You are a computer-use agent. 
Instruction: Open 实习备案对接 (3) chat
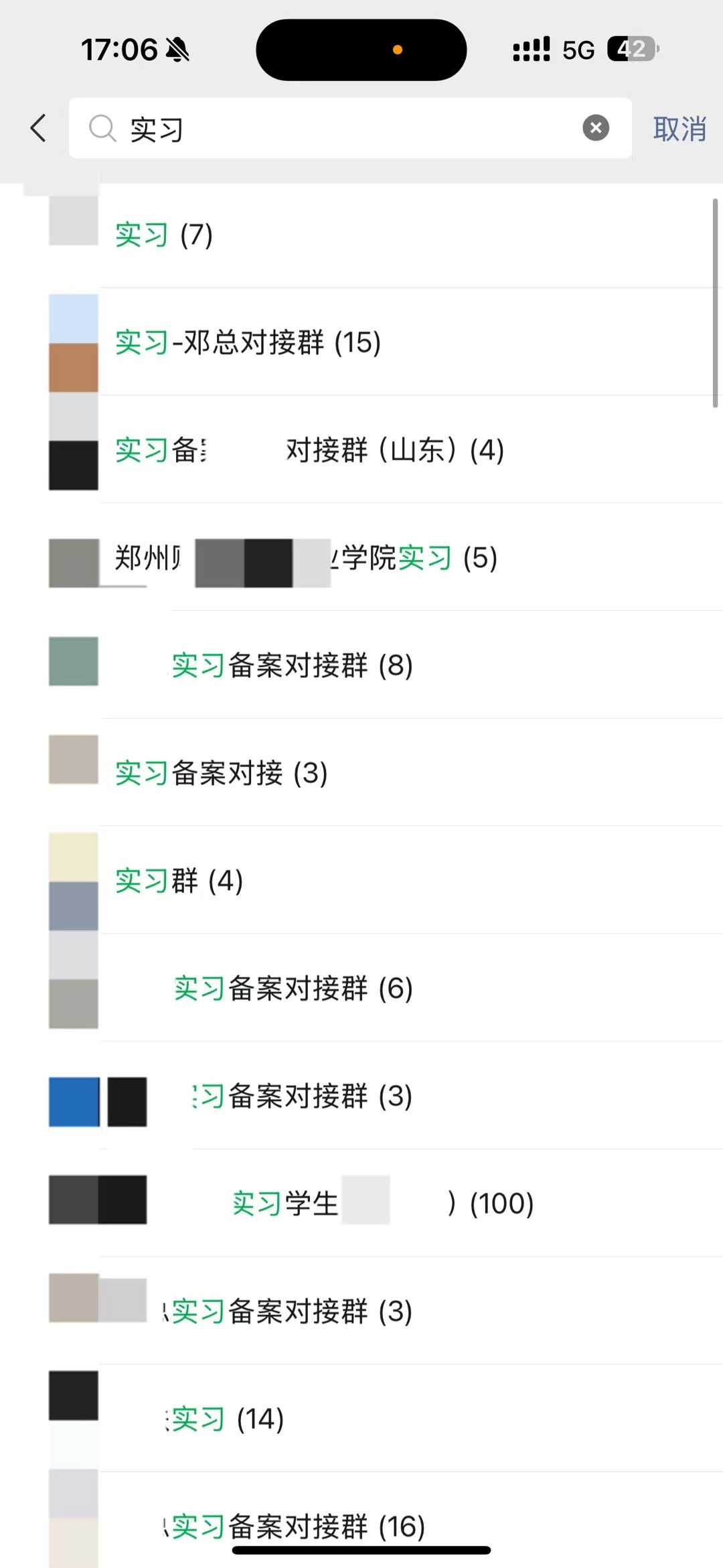point(361,773)
